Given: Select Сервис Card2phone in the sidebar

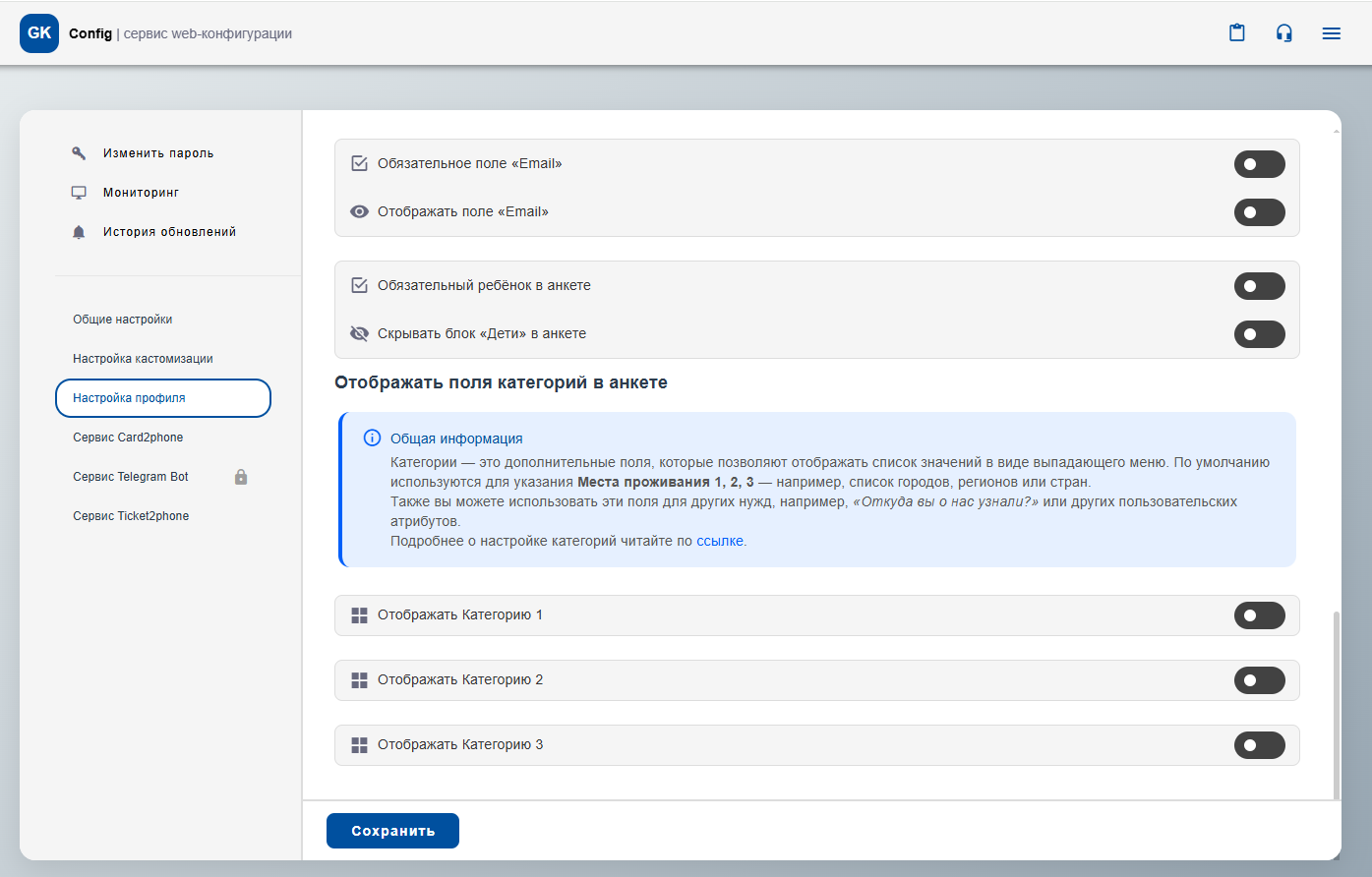Looking at the screenshot, I should 128,438.
